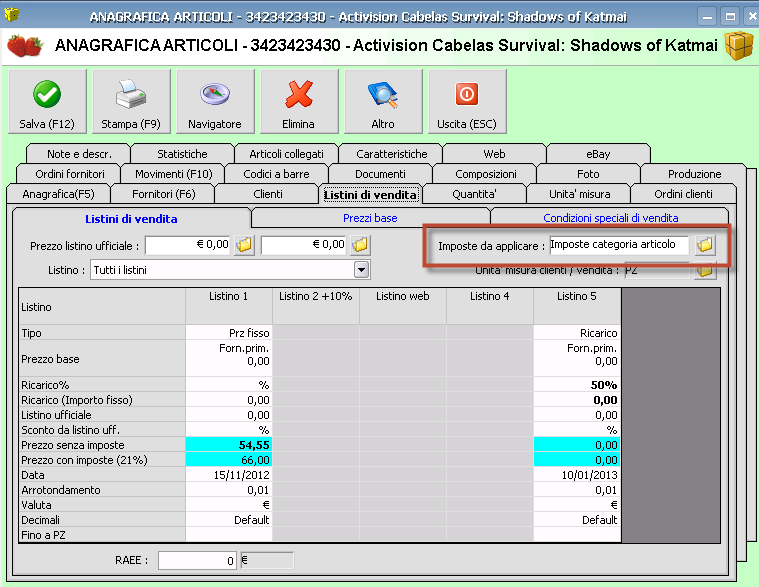
Task: Click the RAEE input field
Action: tap(197, 561)
